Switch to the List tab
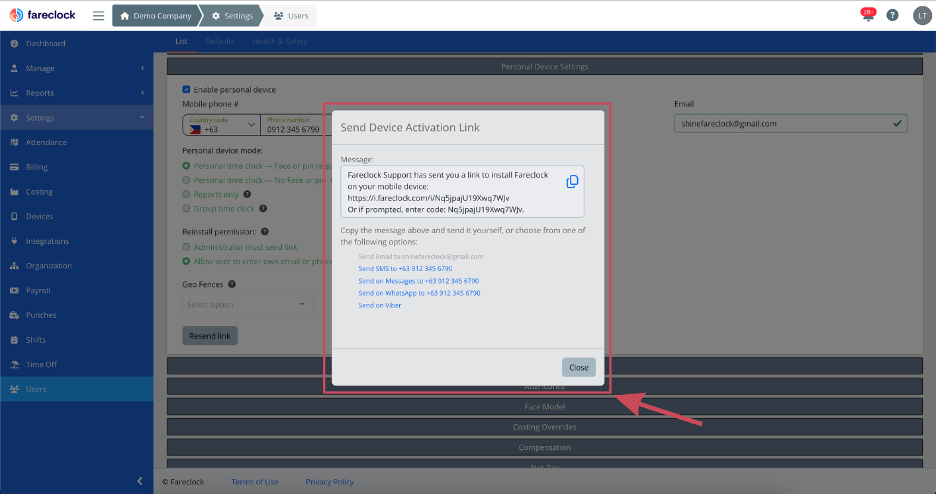 tap(181, 41)
